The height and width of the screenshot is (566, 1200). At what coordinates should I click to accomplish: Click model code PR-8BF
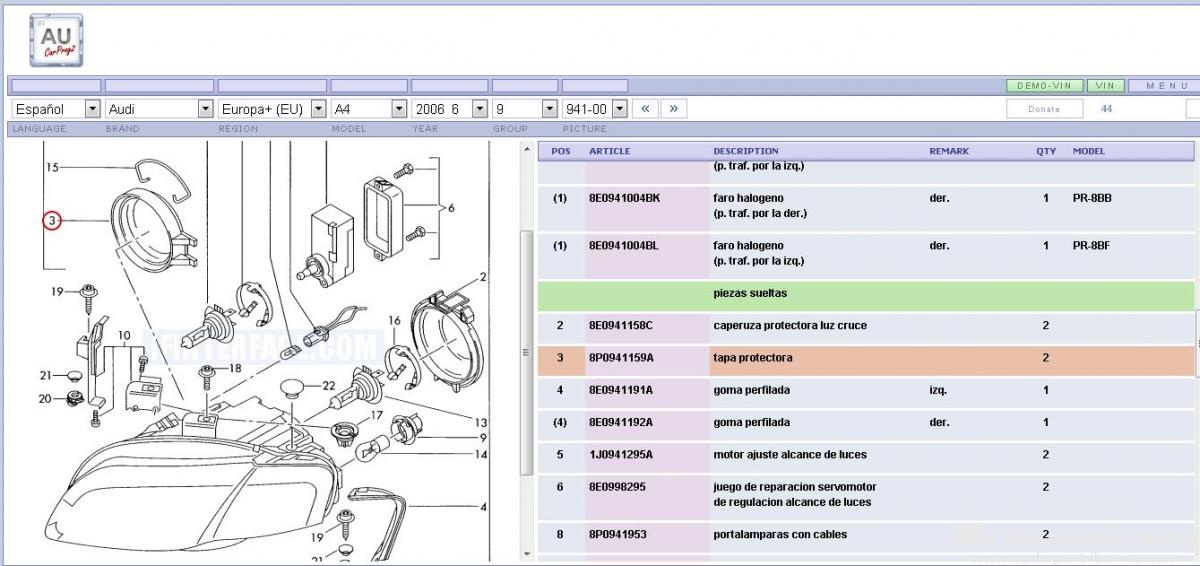pyautogui.click(x=1092, y=245)
